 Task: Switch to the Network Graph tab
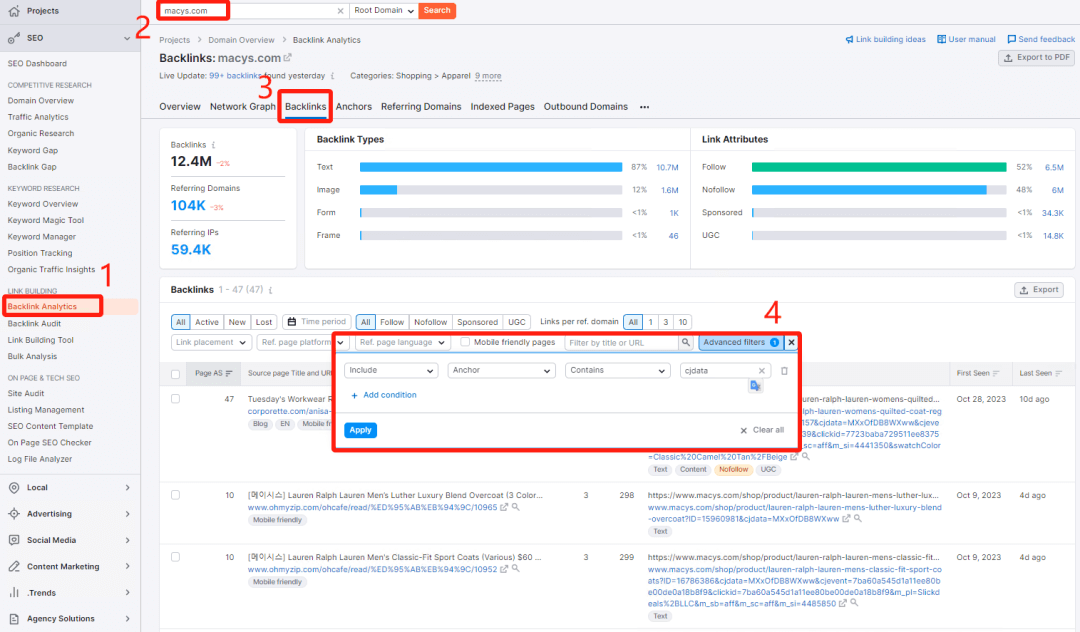(242, 107)
